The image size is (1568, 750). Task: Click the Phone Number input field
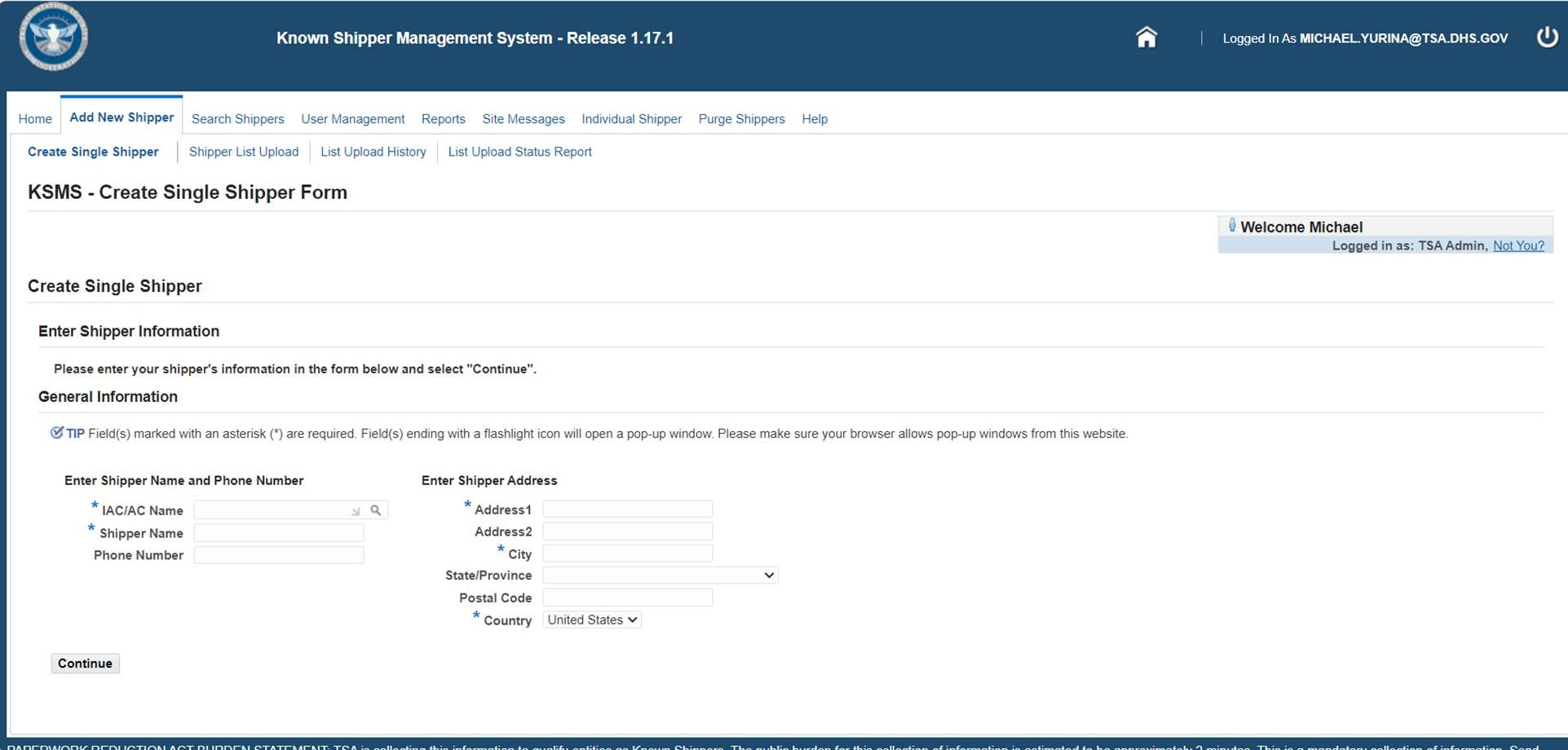(x=279, y=555)
